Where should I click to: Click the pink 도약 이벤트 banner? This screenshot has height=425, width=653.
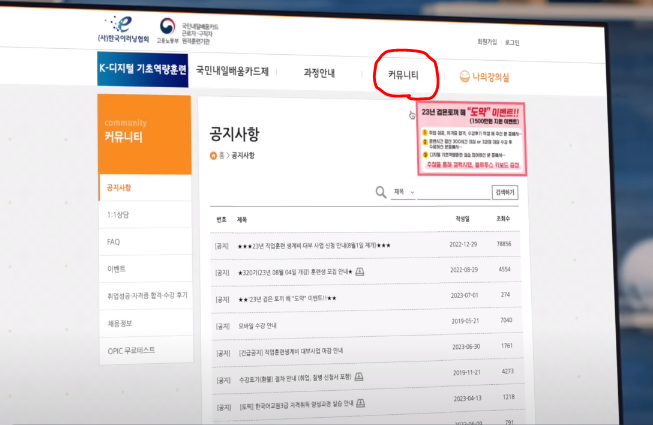tap(471, 138)
